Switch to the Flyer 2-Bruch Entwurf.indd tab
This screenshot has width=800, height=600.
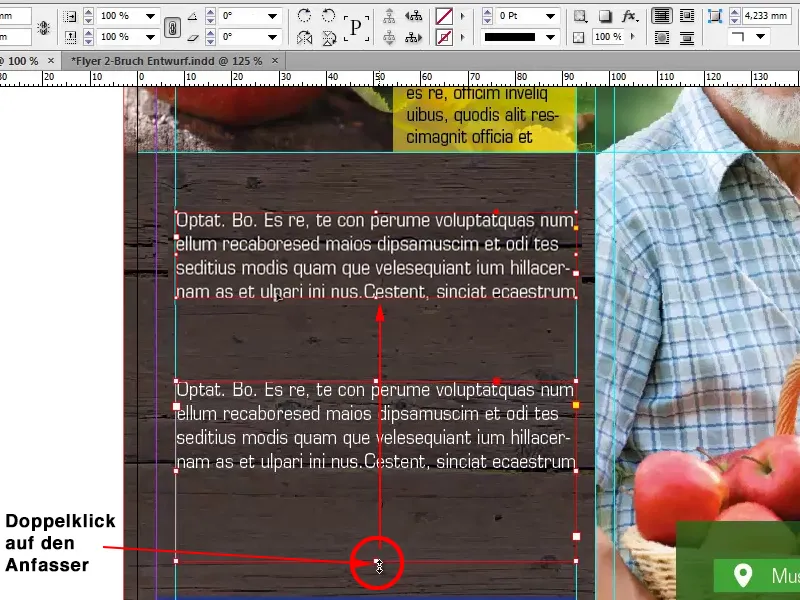click(x=167, y=61)
